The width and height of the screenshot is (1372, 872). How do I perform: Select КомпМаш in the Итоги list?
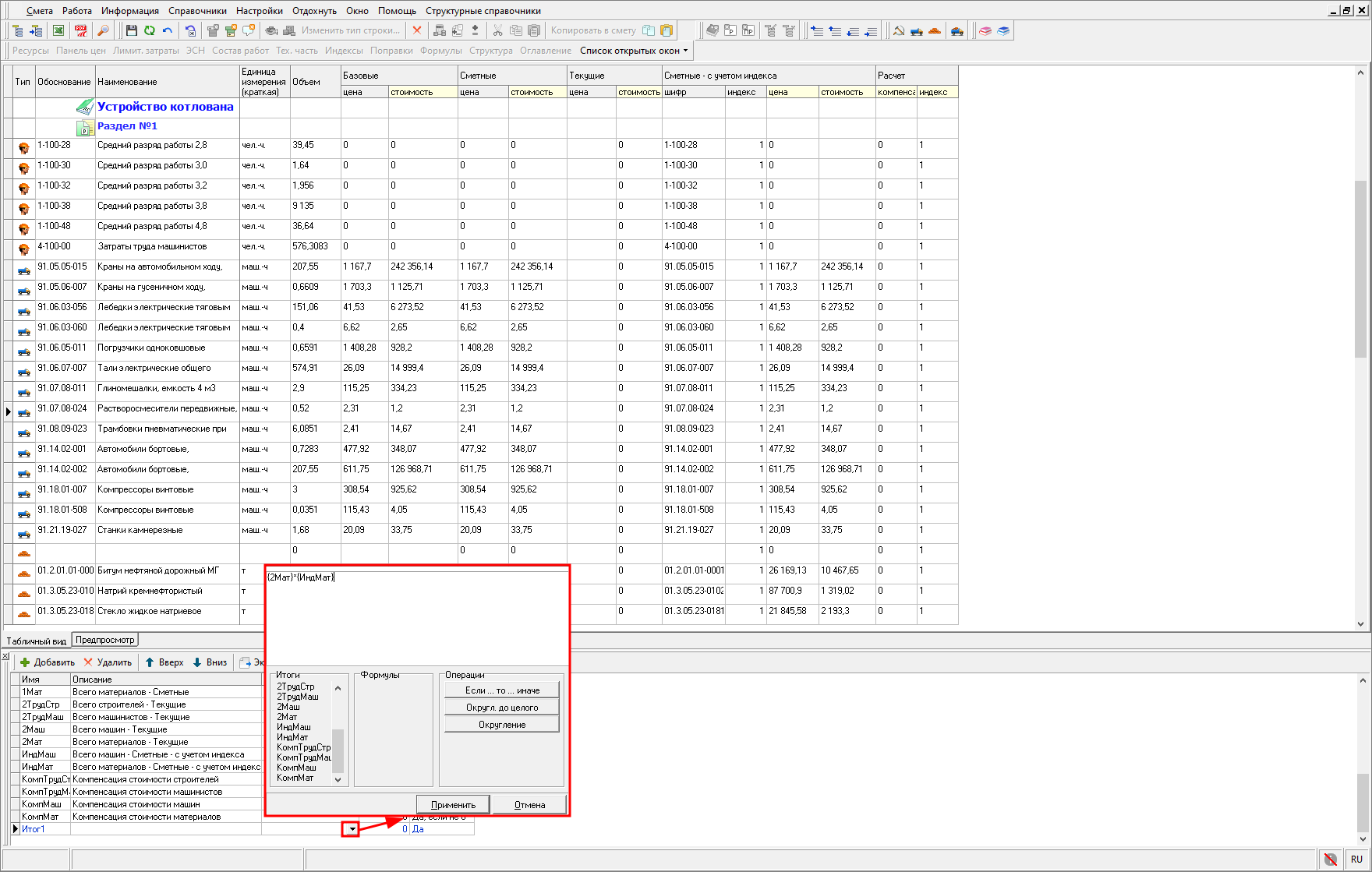297,768
